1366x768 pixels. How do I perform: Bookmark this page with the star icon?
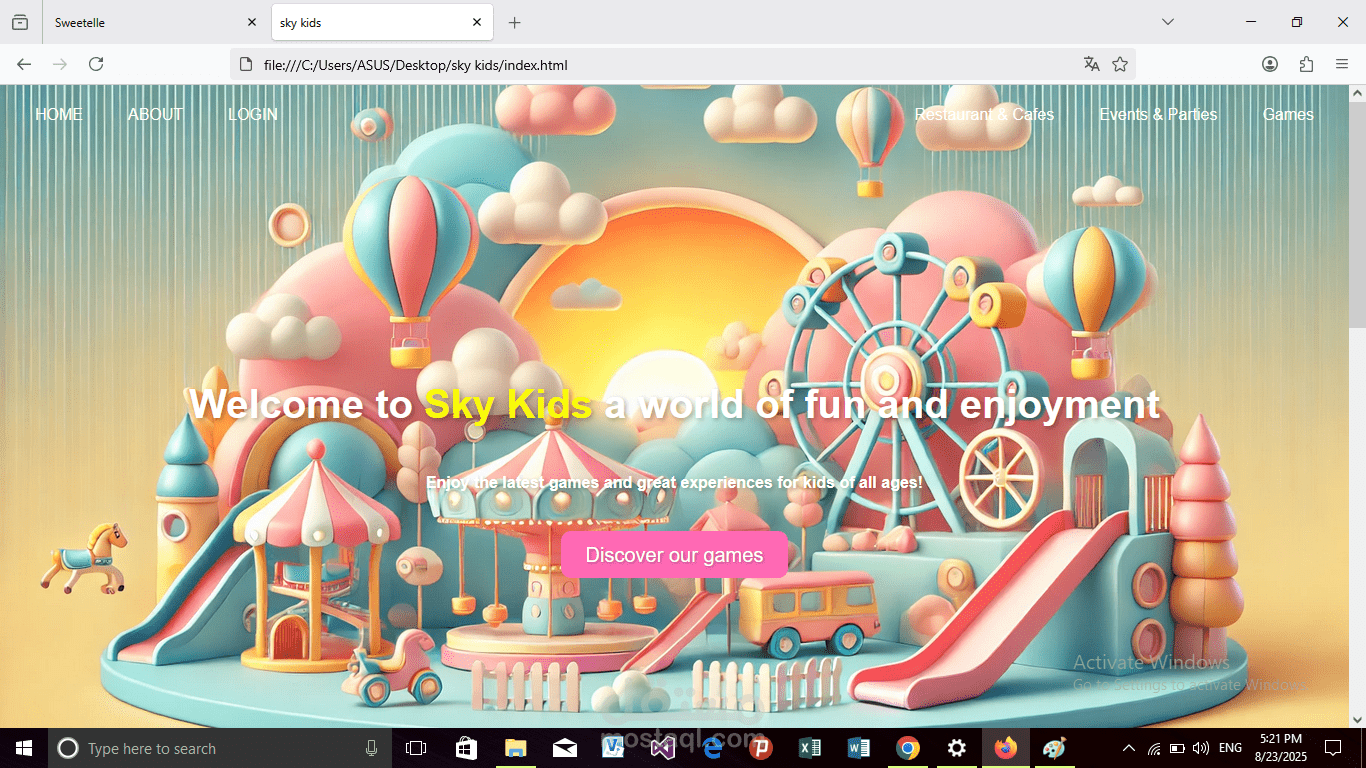(x=1120, y=64)
